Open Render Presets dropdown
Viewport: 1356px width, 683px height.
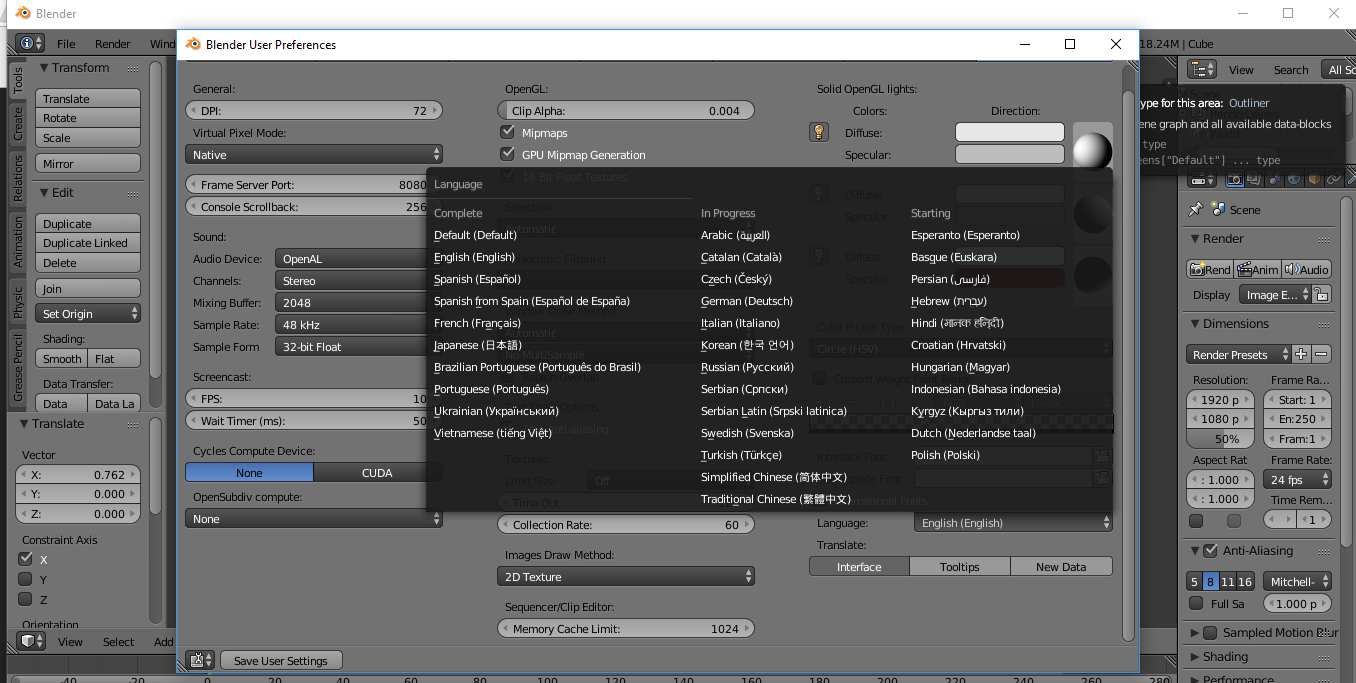coord(1238,354)
